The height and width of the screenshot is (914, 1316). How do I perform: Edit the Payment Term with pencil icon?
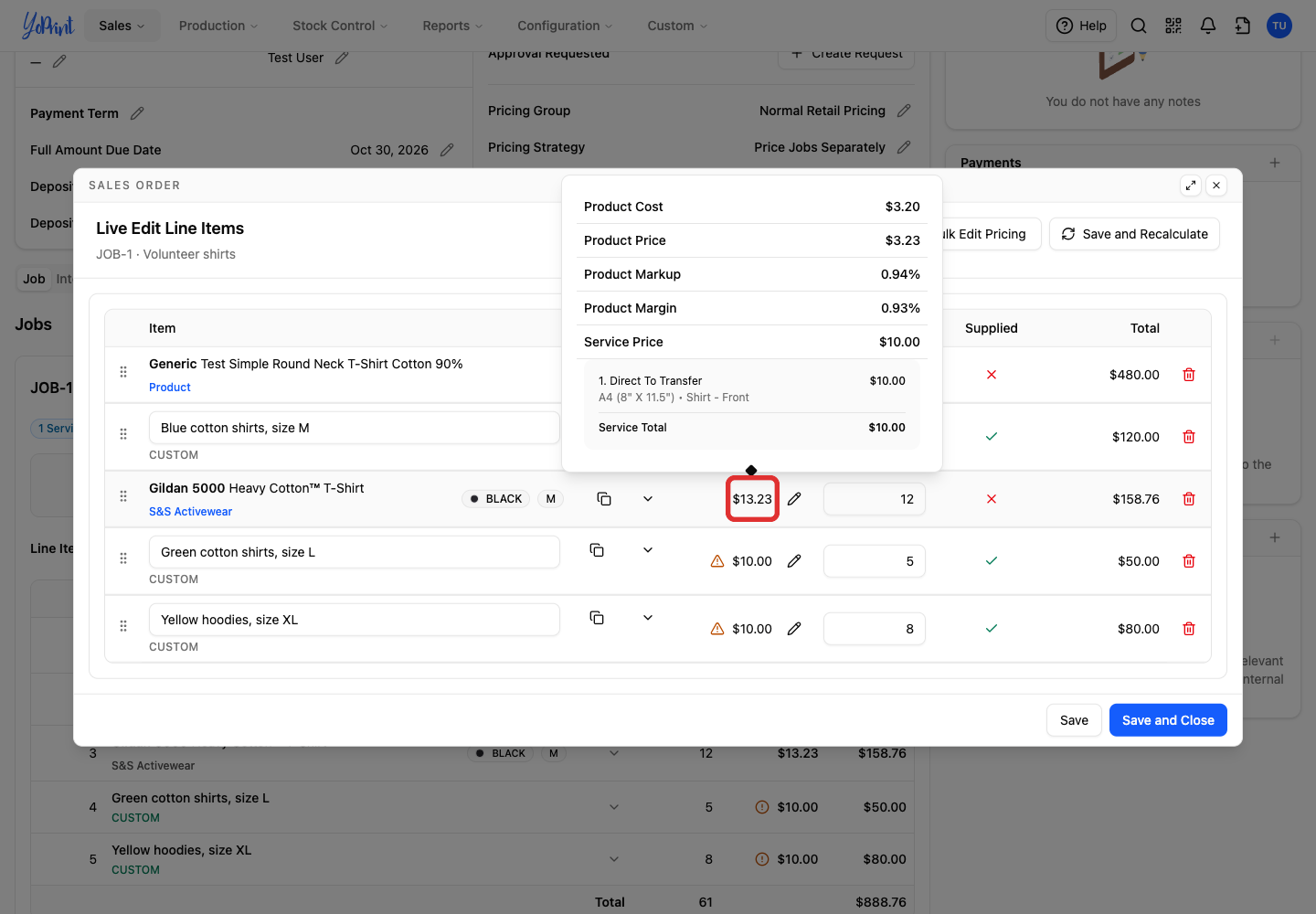137,113
